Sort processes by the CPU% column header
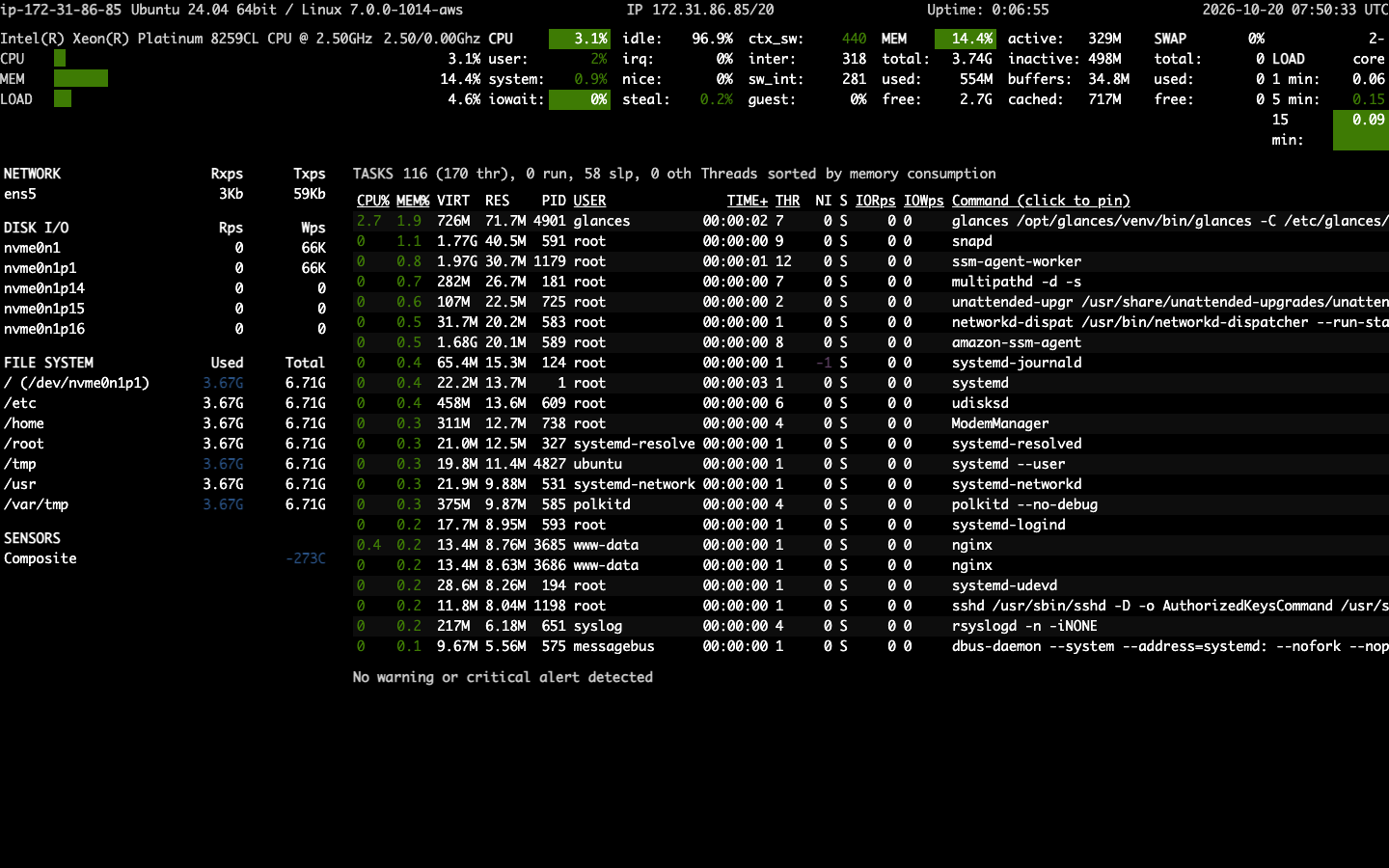Screen dimensions: 1389x868 pos(372,201)
